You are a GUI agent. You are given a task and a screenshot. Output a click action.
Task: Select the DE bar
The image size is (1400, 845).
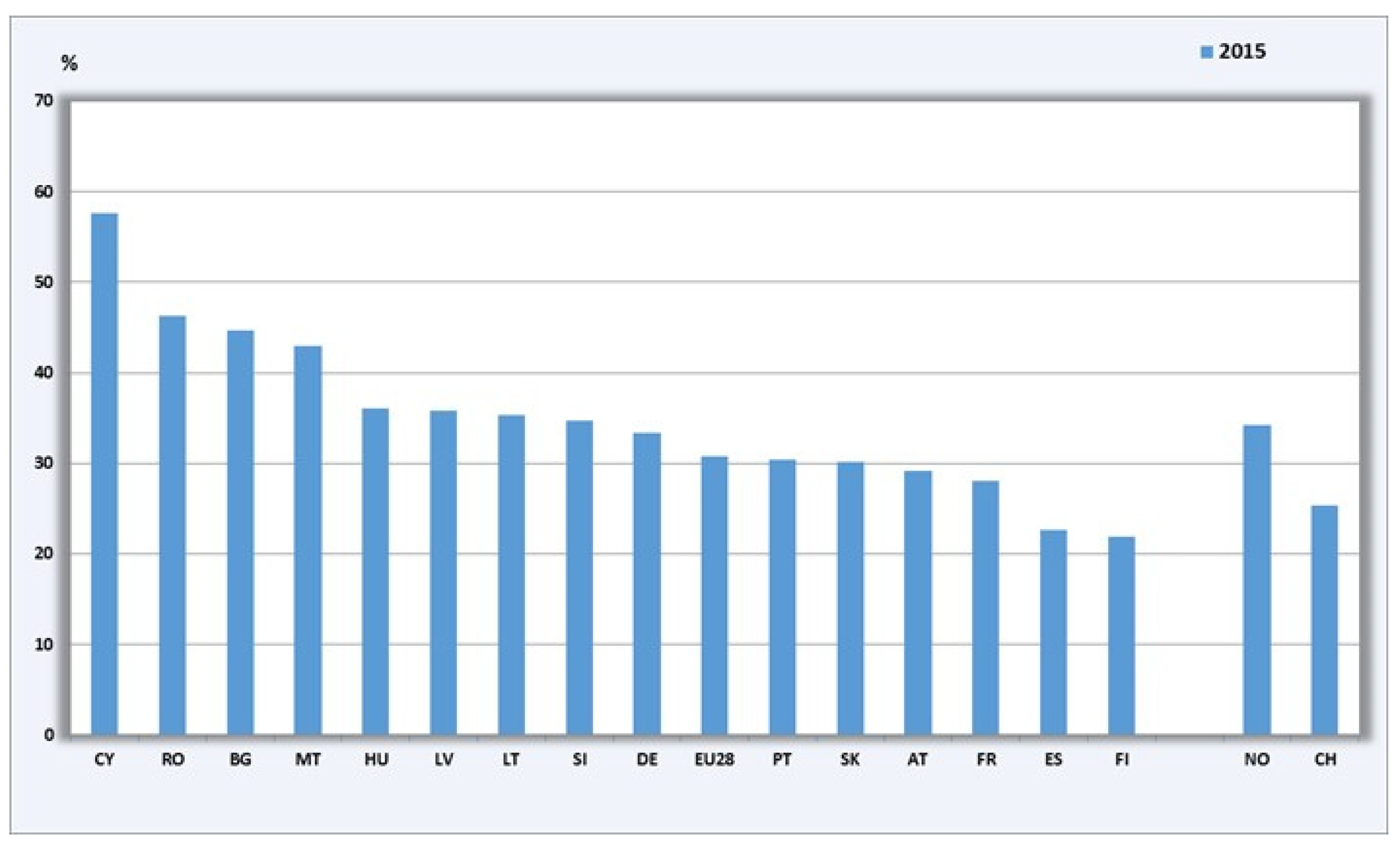[647, 584]
